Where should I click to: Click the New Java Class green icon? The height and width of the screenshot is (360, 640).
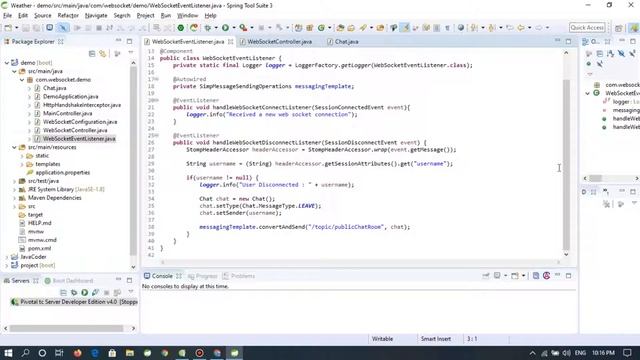coord(321,28)
